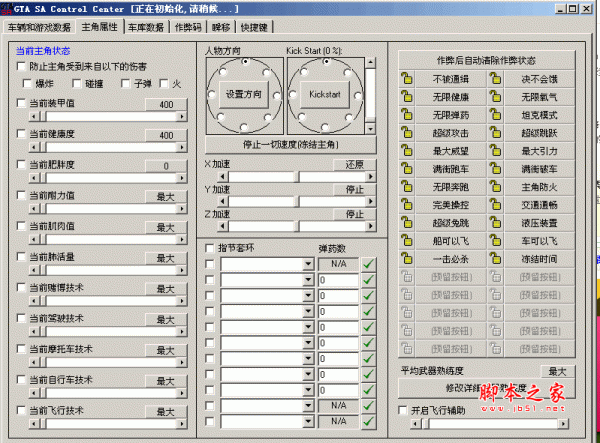The height and width of the screenshot is (443, 600).
Task: Click the lock icon beside 超级攻击
Action: tap(407, 133)
